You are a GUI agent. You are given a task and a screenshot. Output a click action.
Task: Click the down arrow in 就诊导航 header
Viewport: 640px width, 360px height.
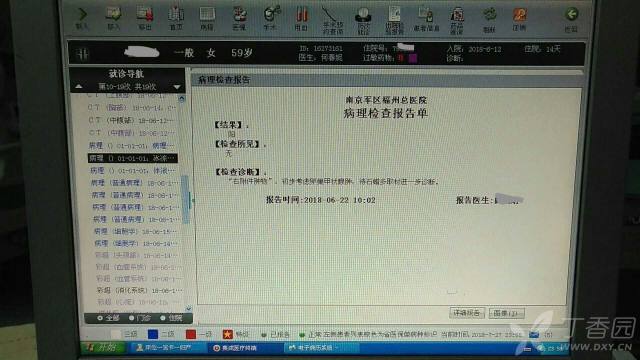point(177,87)
